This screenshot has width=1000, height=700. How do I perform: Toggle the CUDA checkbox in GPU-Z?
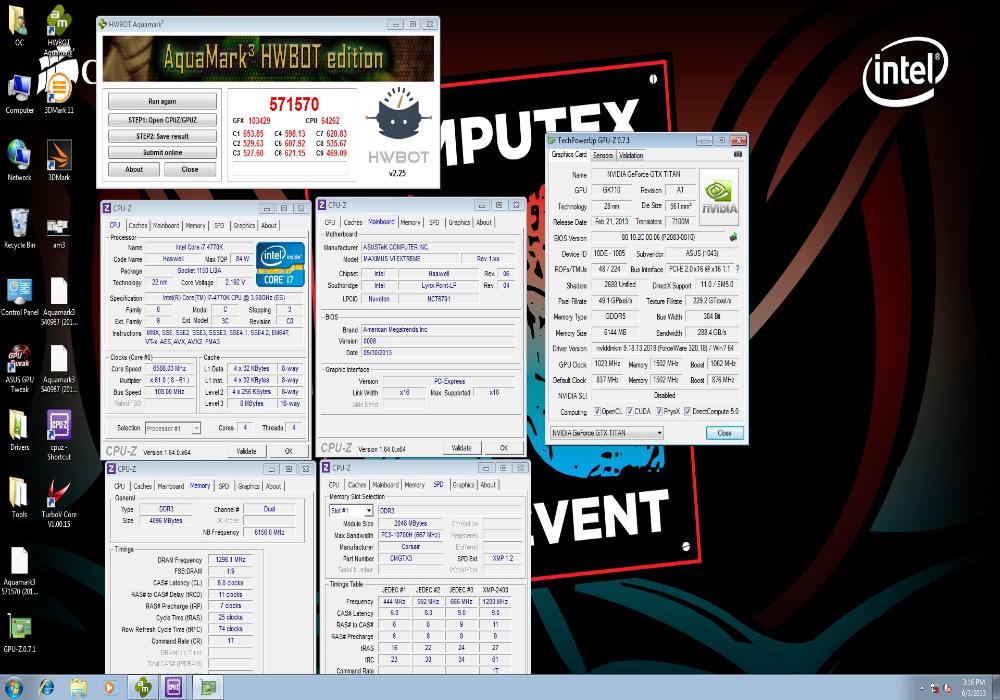tap(630, 411)
